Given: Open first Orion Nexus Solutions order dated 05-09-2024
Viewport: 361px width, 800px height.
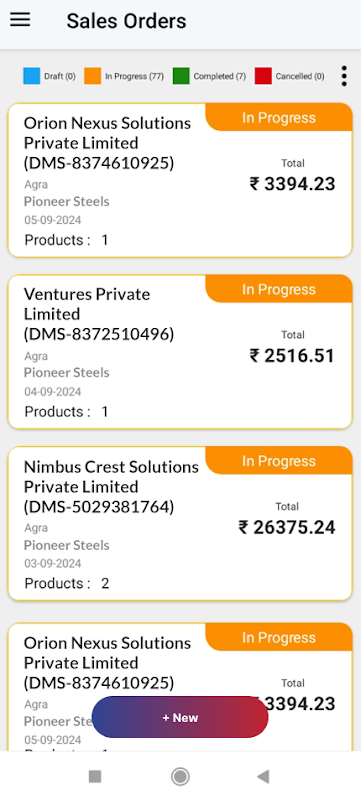Looking at the screenshot, I should tap(180, 180).
